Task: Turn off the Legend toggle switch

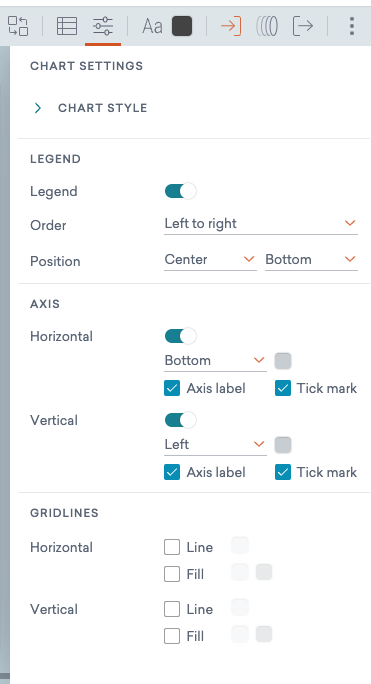Action: [x=180, y=191]
